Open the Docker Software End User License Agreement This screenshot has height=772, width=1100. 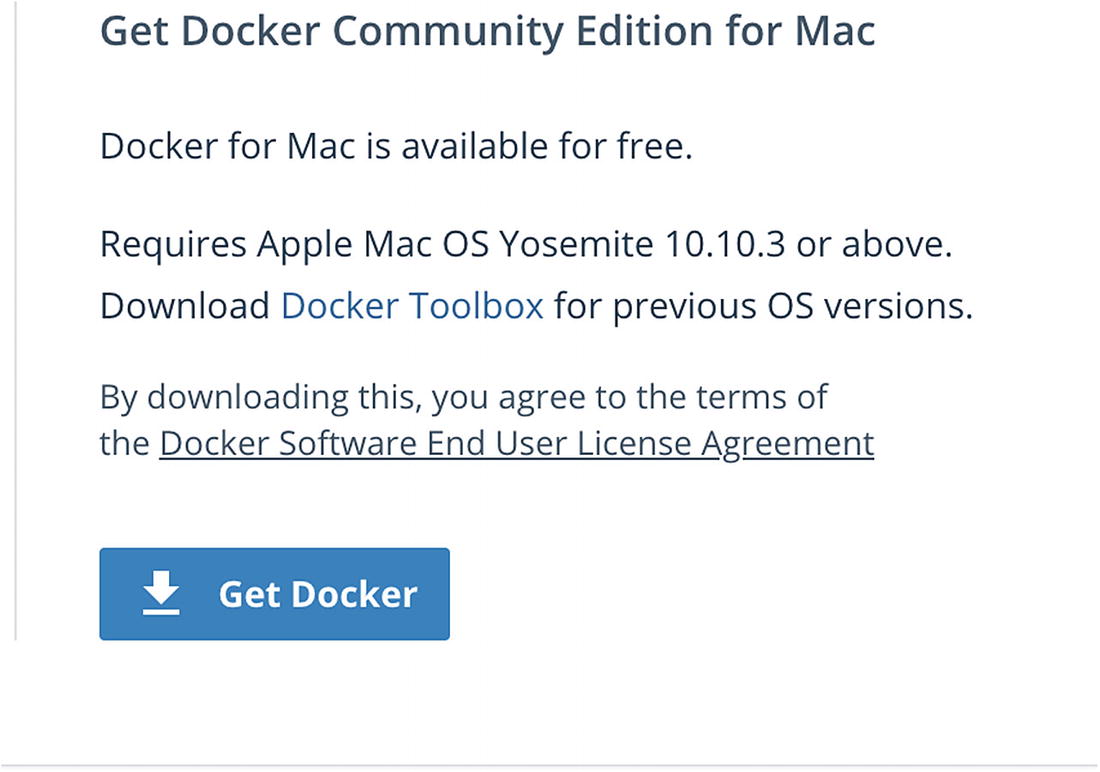click(x=516, y=443)
